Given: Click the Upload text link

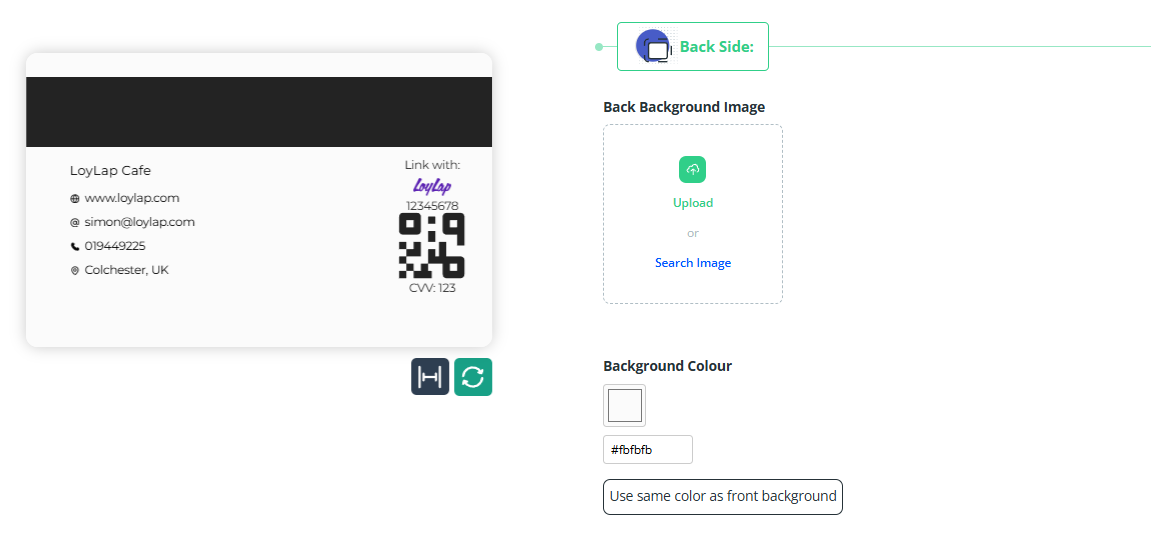Looking at the screenshot, I should click(692, 203).
